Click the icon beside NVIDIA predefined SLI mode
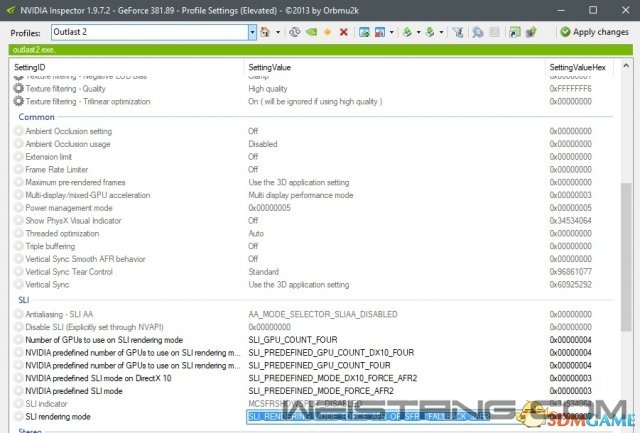The height and width of the screenshot is (433, 640). (18, 391)
